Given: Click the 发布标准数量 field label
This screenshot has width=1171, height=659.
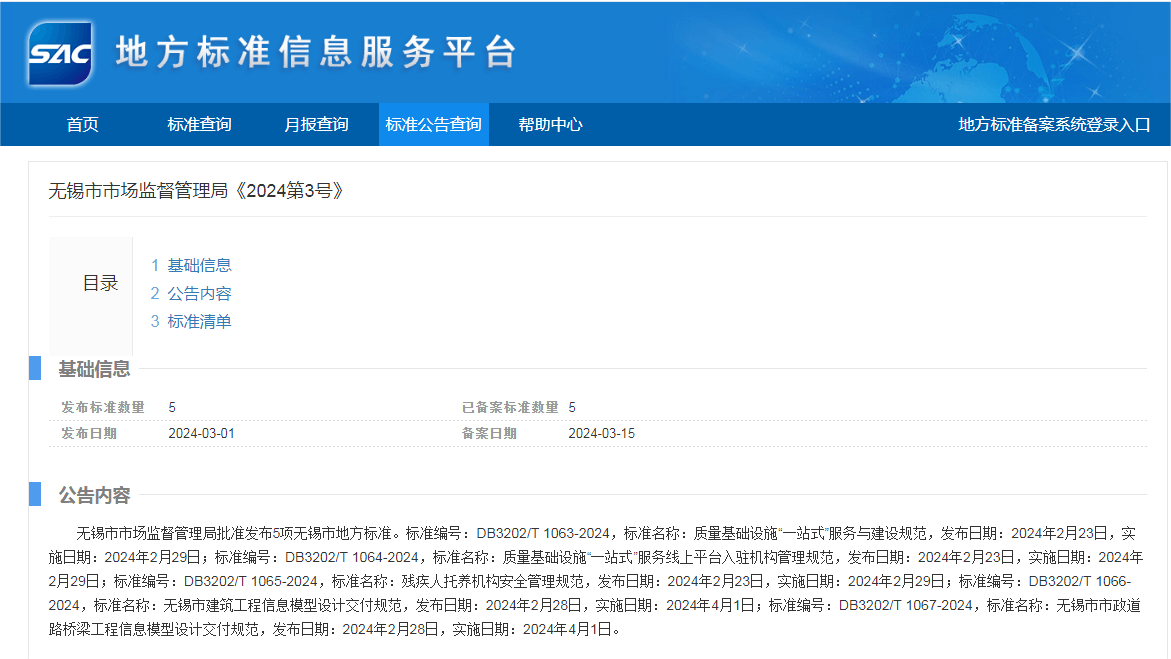Looking at the screenshot, I should point(103,407).
